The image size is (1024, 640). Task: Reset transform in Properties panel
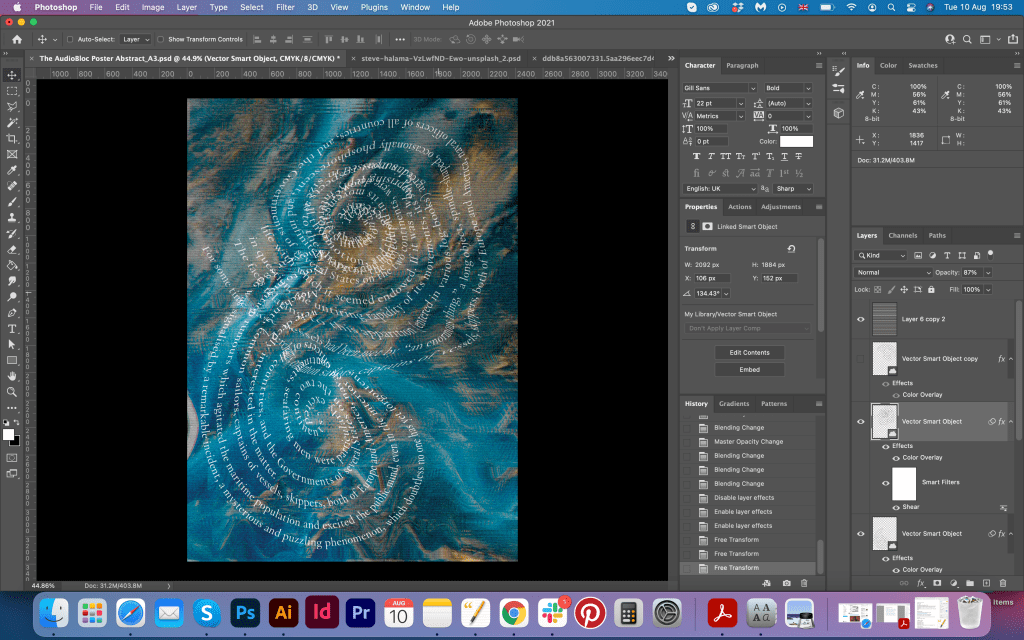click(x=791, y=249)
